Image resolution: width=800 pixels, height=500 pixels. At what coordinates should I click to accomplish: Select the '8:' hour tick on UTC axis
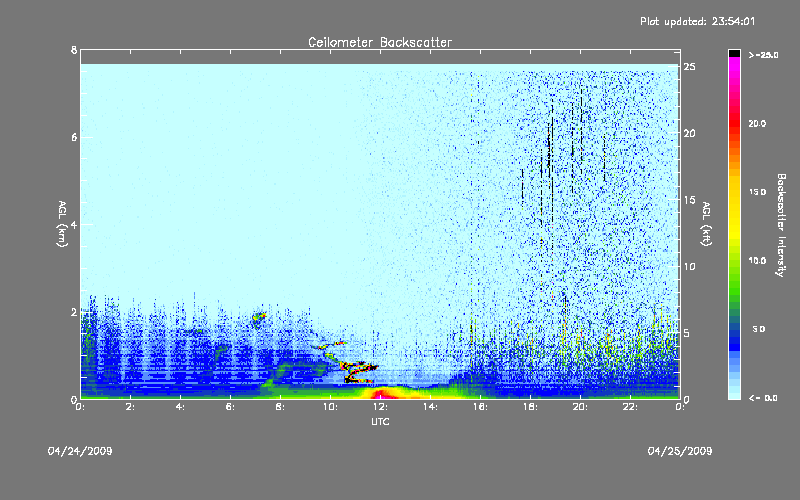tap(280, 407)
